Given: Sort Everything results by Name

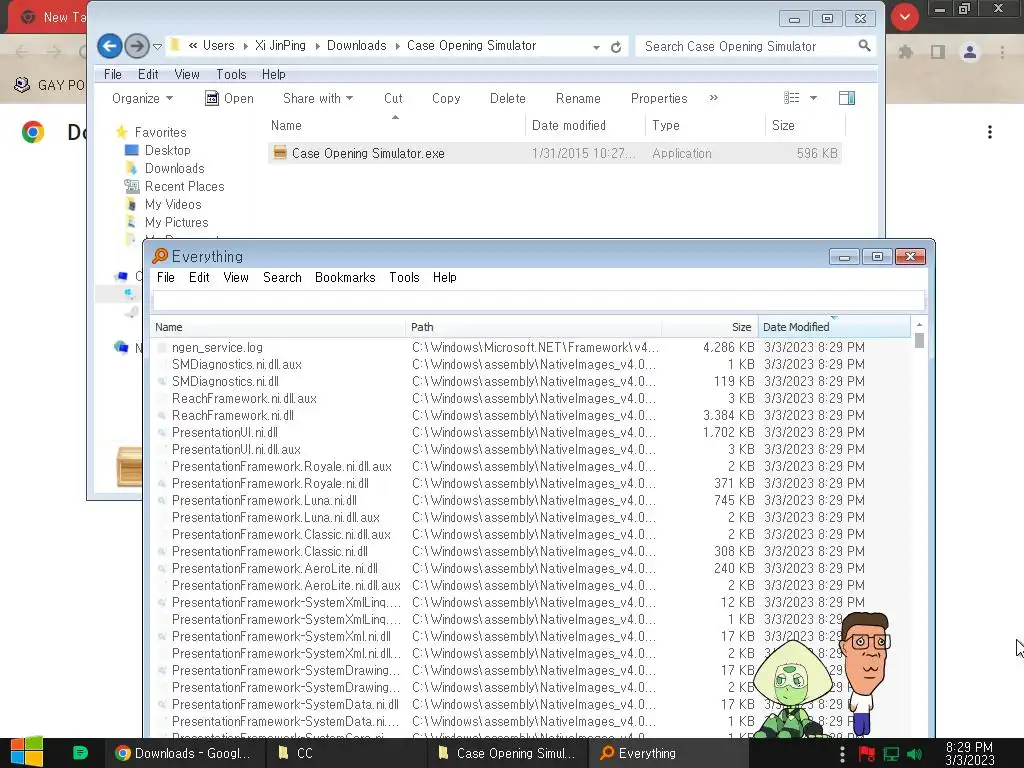Looking at the screenshot, I should pos(278,327).
